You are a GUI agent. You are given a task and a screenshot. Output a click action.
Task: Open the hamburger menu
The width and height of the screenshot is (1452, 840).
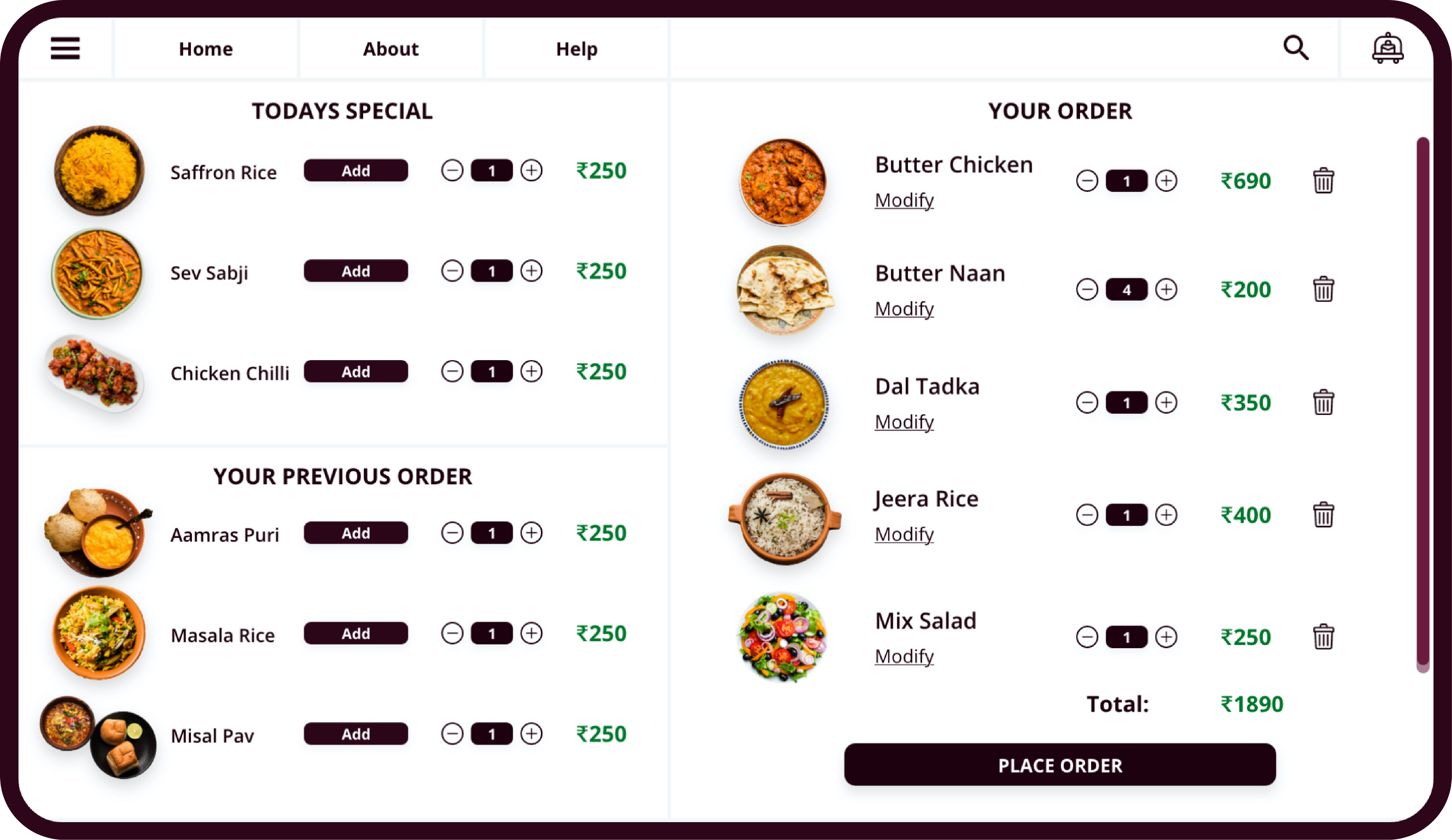tap(65, 48)
